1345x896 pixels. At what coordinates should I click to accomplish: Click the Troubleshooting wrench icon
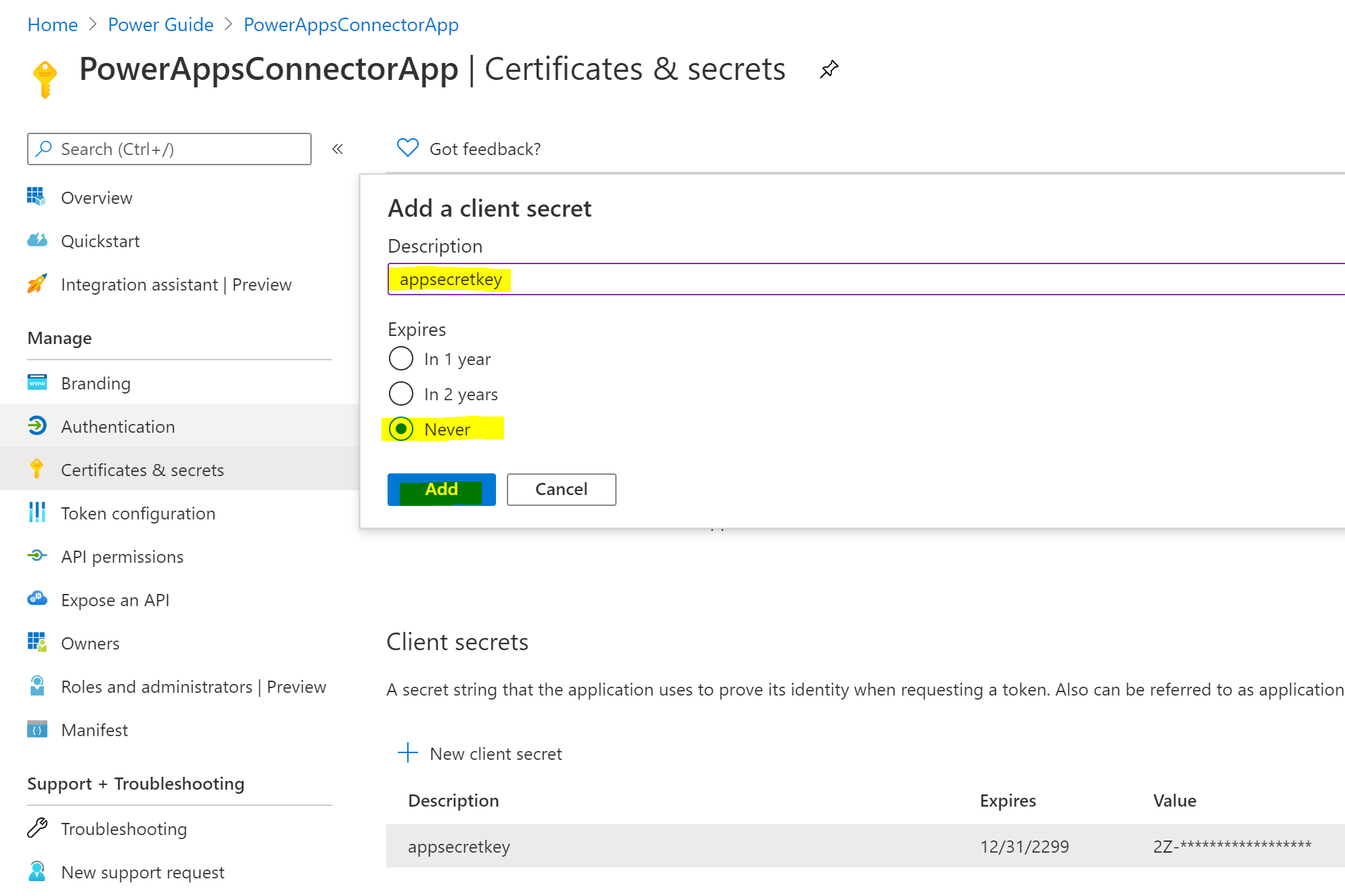pyautogui.click(x=37, y=828)
